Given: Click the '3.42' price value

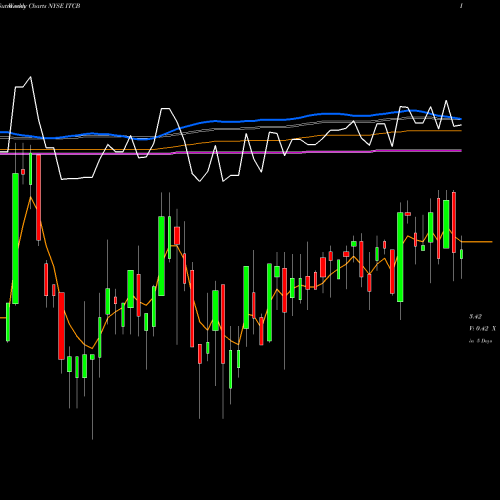Looking at the screenshot, I should click(475, 316).
